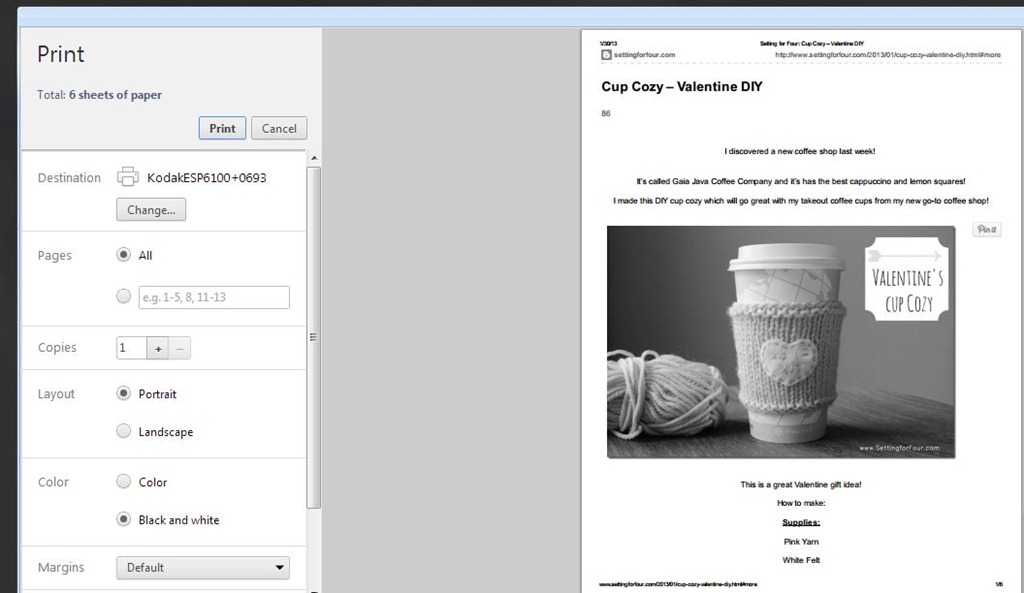Select the All pages radio button
This screenshot has width=1024, height=593.
pos(123,255)
